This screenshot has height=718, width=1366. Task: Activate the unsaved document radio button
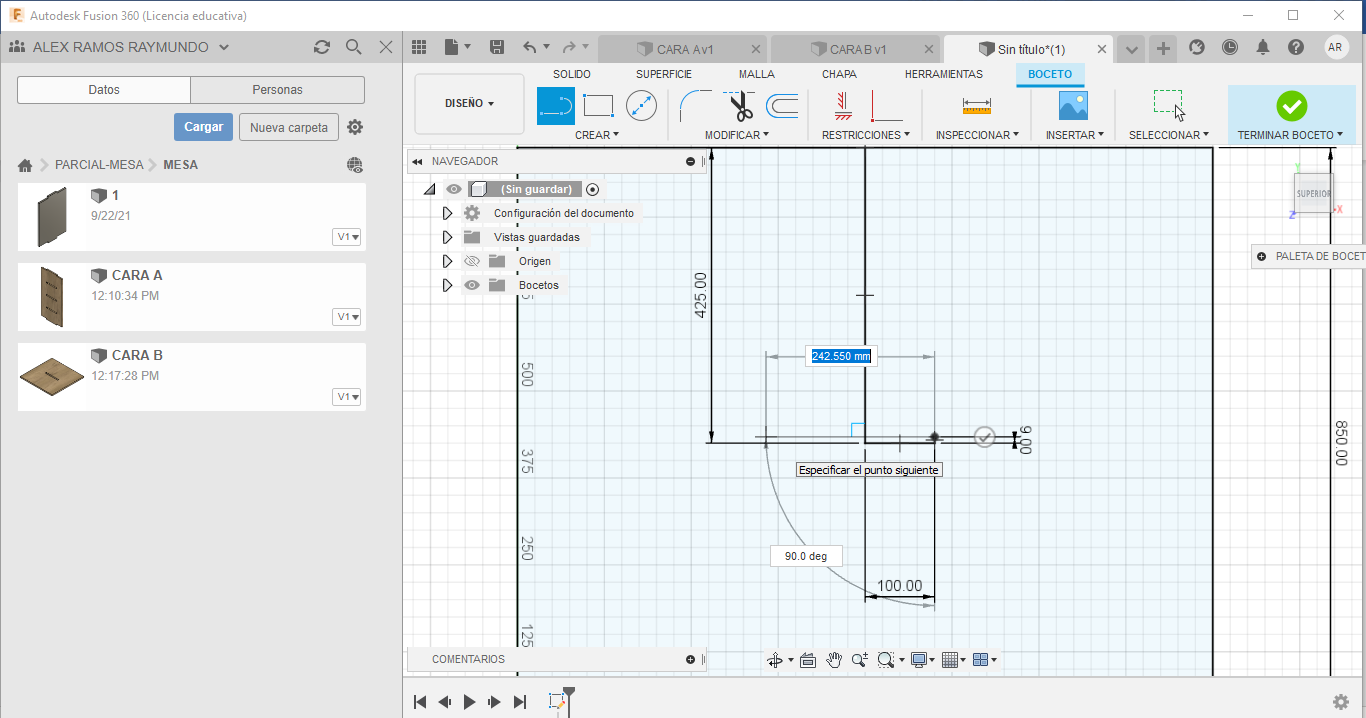[593, 189]
